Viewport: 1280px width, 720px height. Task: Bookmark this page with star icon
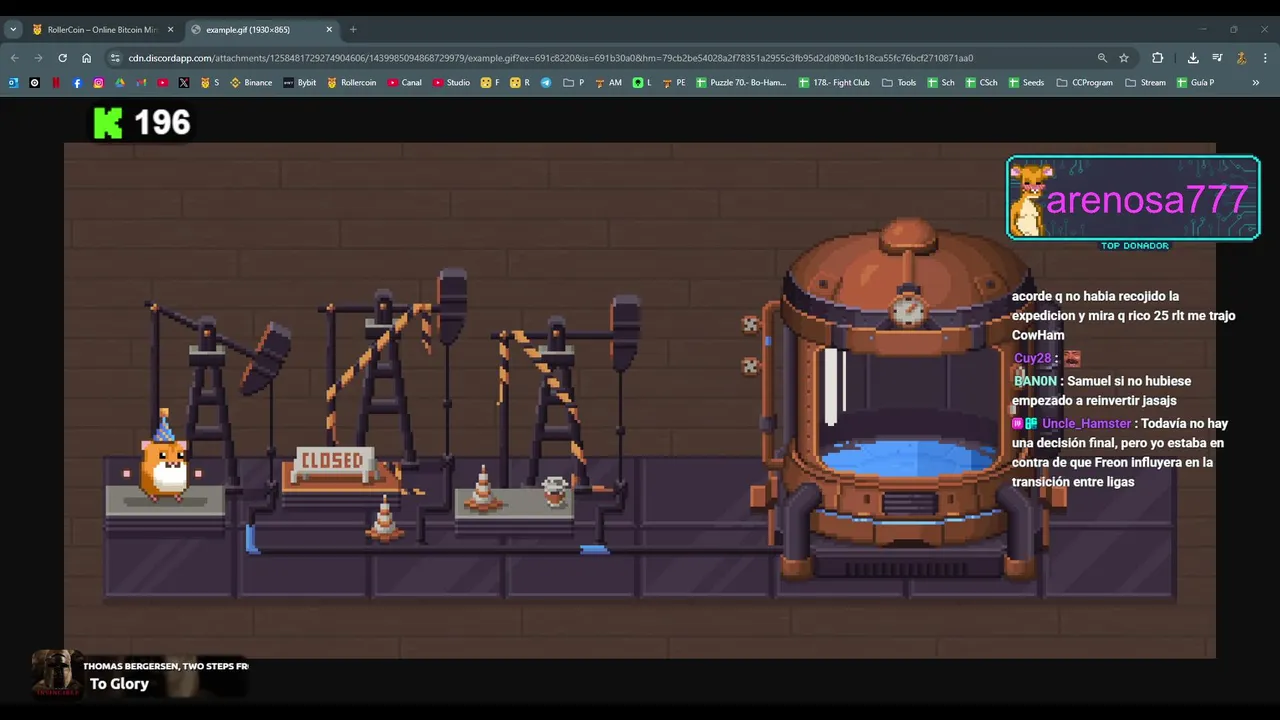[1124, 58]
